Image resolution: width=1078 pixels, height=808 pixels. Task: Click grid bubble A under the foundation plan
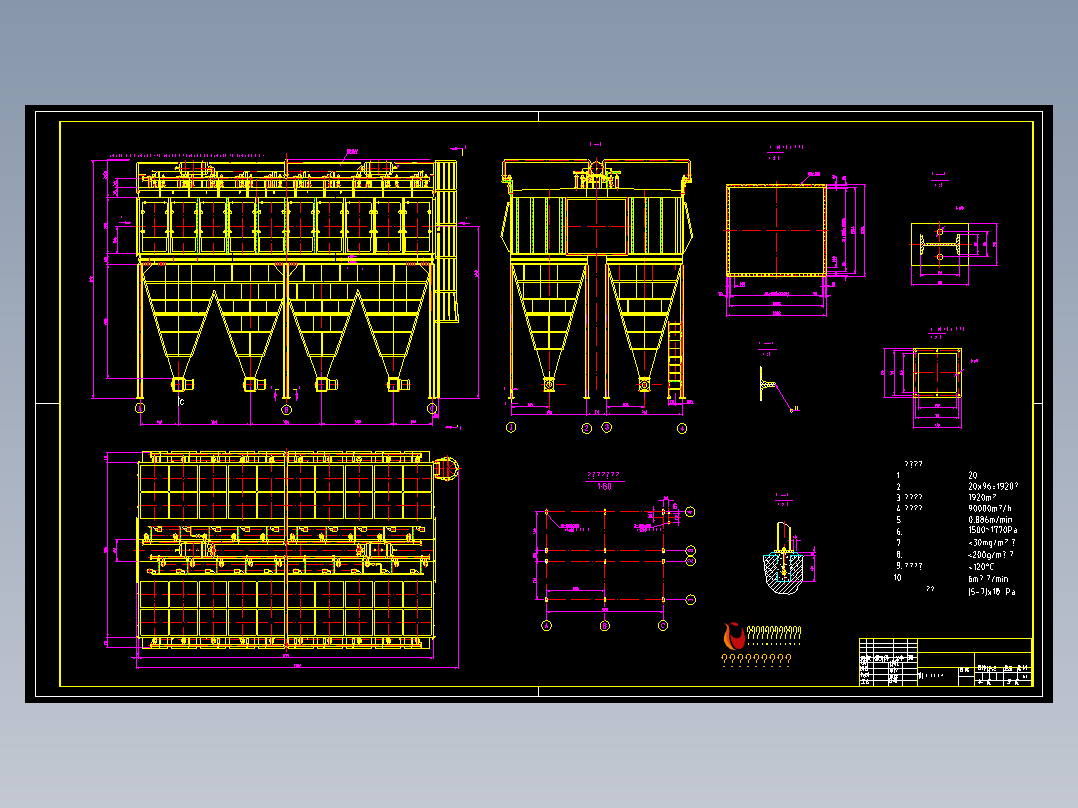click(x=547, y=626)
